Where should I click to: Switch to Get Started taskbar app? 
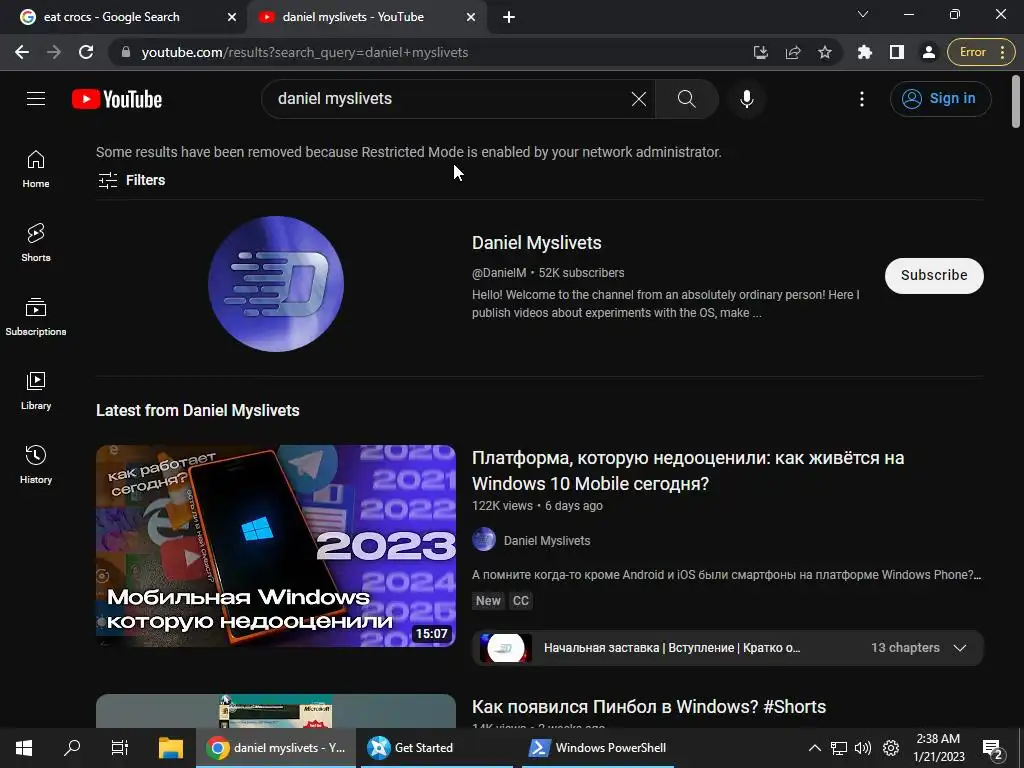(438, 748)
